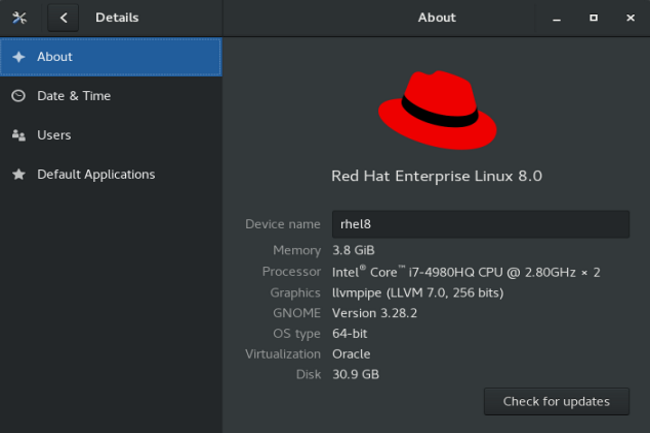Click the Memory label
The image size is (650, 433).
(297, 251)
